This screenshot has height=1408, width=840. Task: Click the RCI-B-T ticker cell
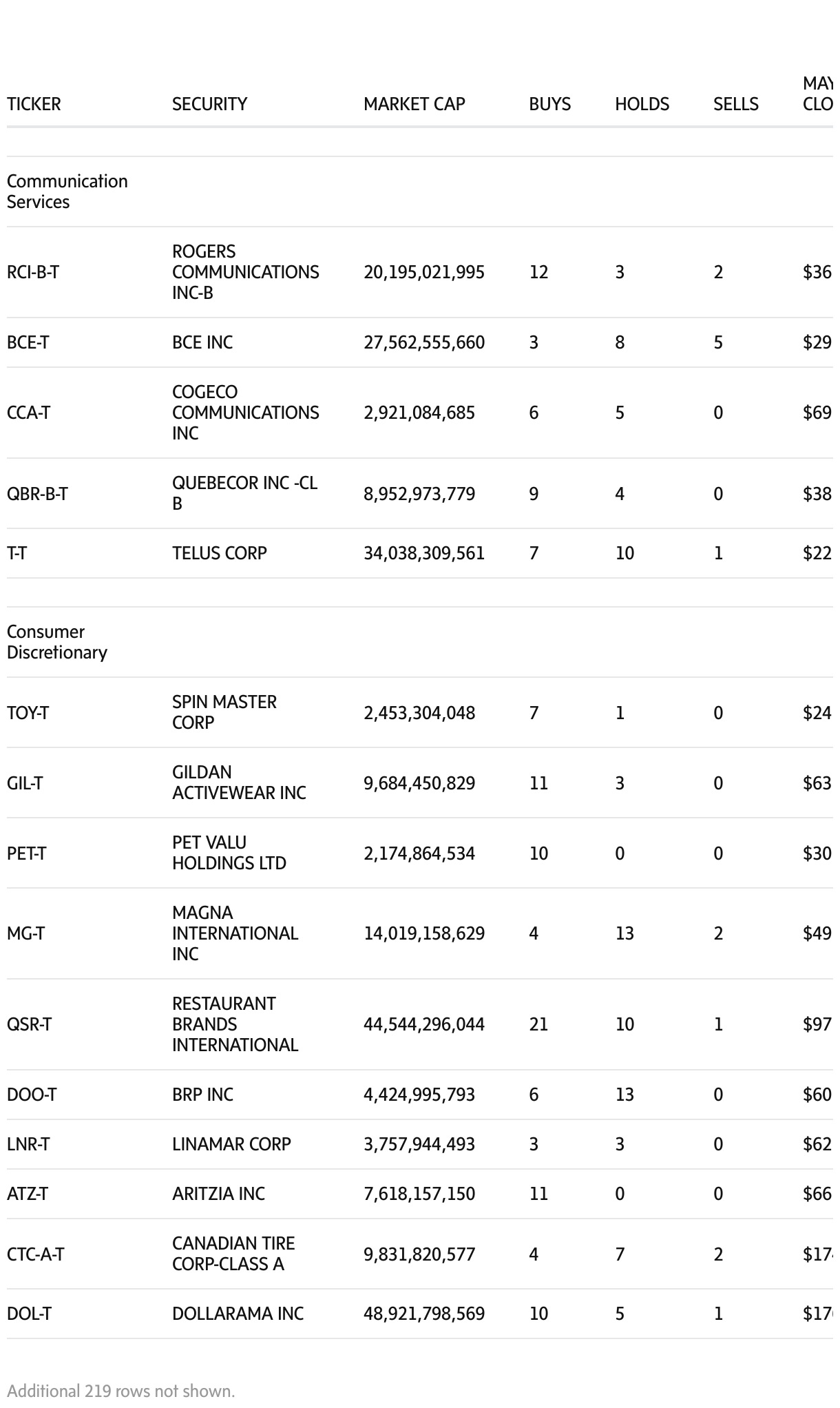coord(33,272)
